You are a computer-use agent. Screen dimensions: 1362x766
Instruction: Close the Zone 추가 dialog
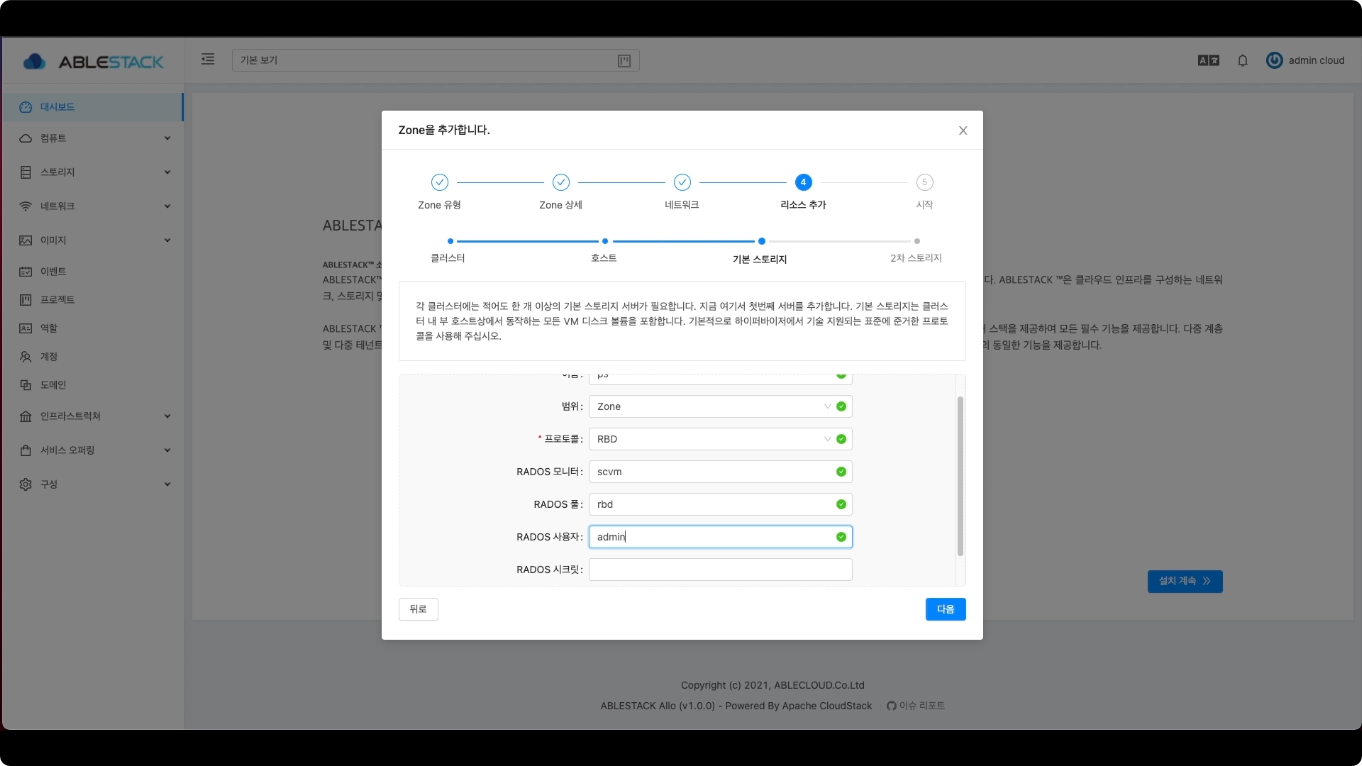[x=963, y=130]
